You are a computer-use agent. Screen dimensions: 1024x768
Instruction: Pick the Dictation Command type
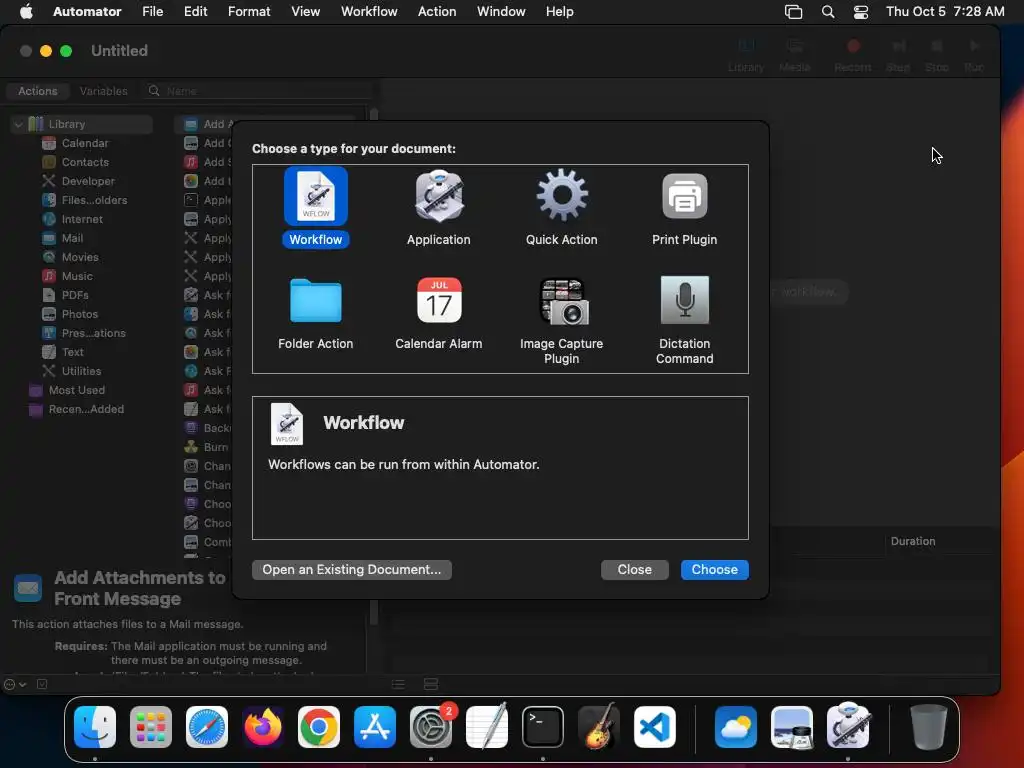(684, 320)
